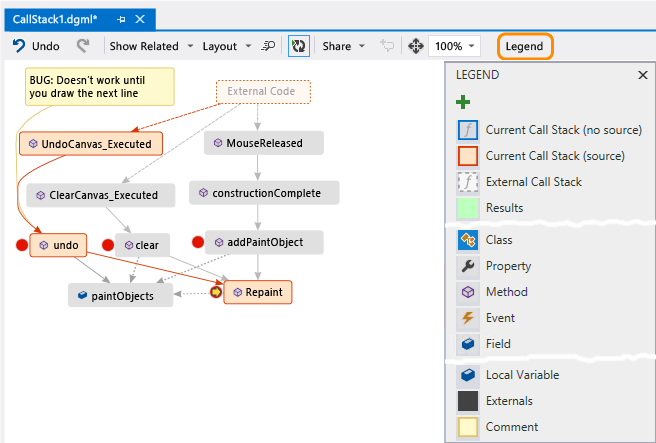This screenshot has height=443, width=656.
Task: Click the External Code group node
Action: pyautogui.click(x=263, y=92)
